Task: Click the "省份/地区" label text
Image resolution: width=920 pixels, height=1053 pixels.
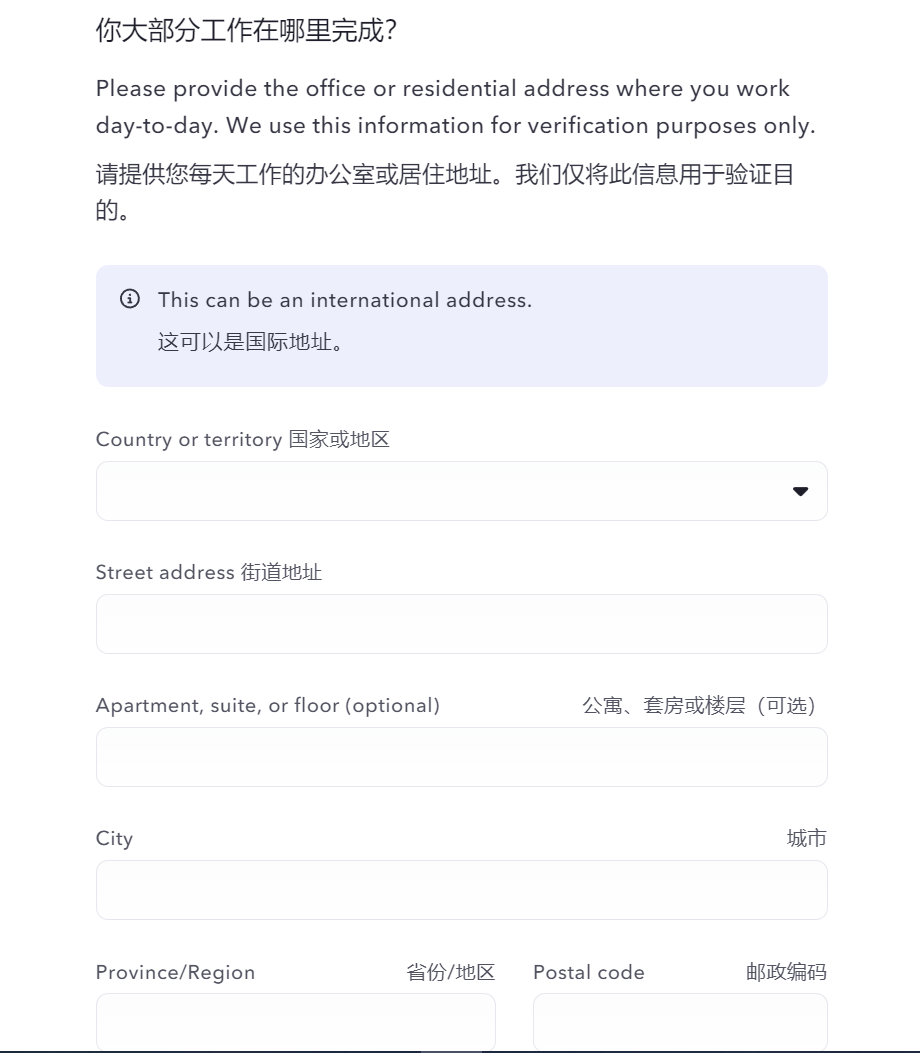Action: pyautogui.click(x=450, y=973)
